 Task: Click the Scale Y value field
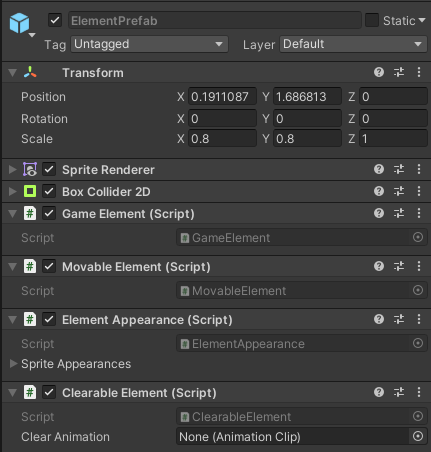click(307, 139)
